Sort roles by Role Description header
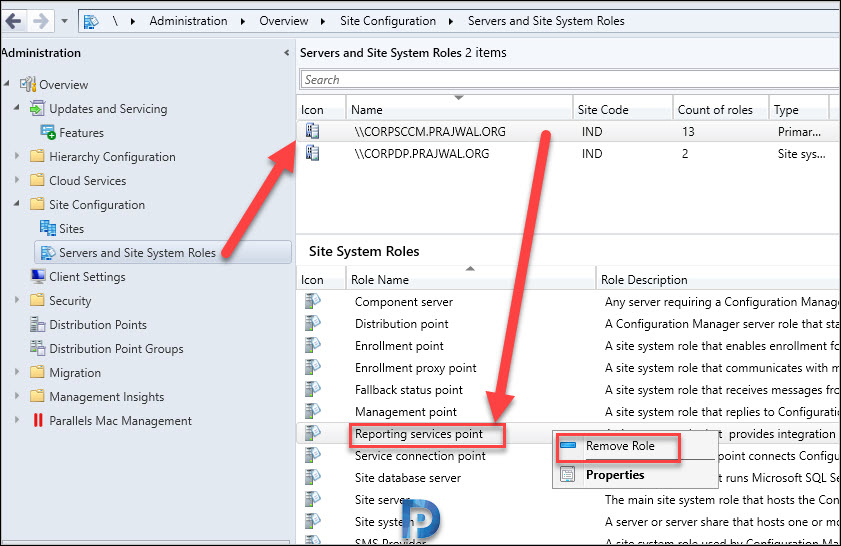Image resolution: width=841 pixels, height=546 pixels. pyautogui.click(x=718, y=279)
